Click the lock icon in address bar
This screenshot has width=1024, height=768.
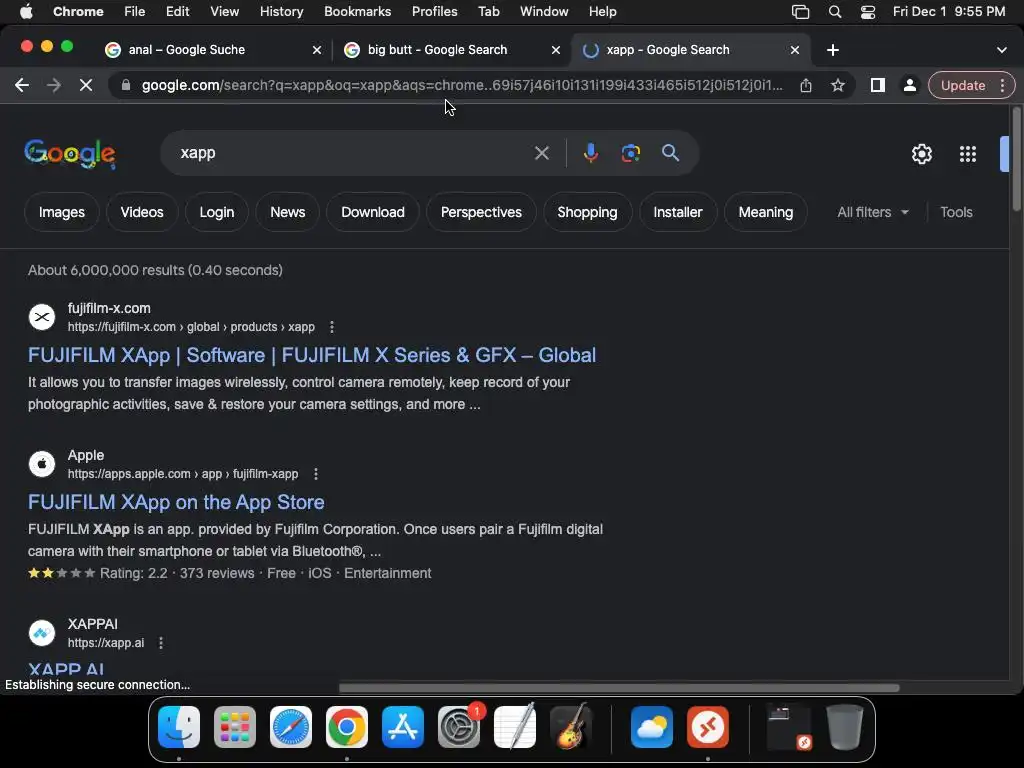click(125, 86)
